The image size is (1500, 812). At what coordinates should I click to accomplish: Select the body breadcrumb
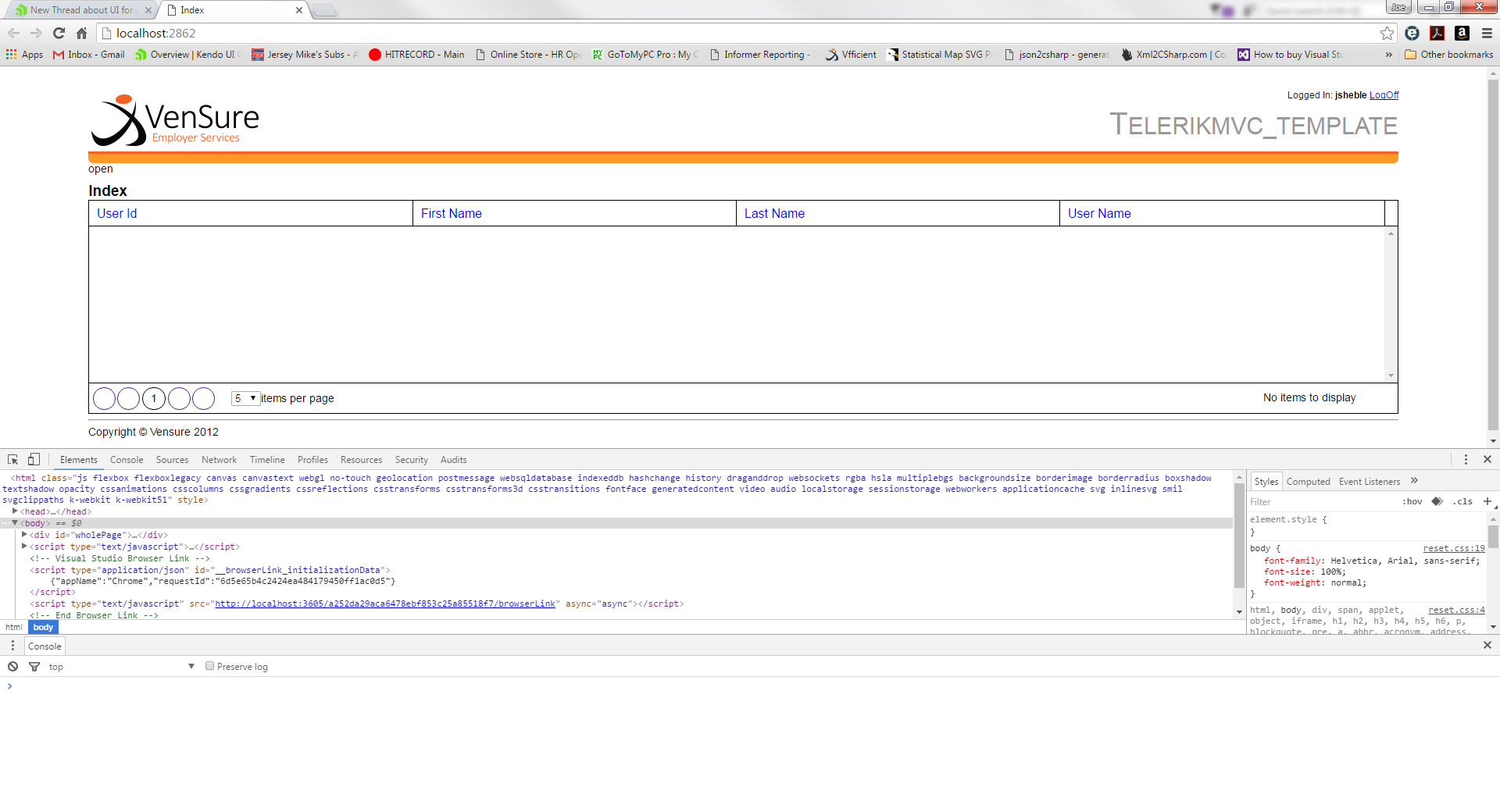pyautogui.click(x=43, y=627)
